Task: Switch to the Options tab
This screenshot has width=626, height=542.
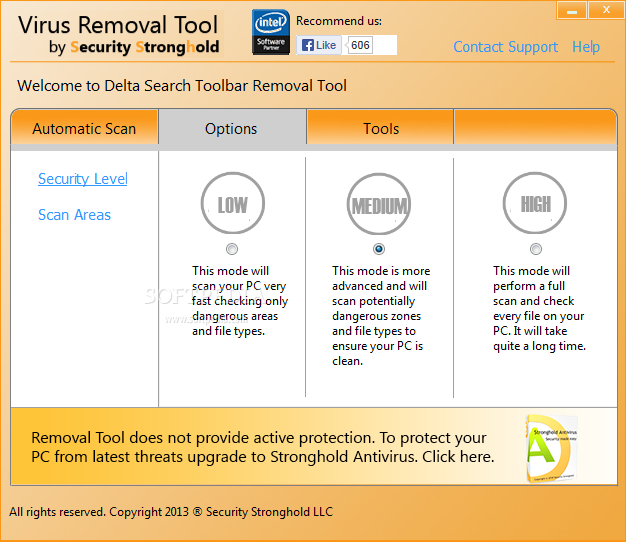Action: [x=231, y=129]
